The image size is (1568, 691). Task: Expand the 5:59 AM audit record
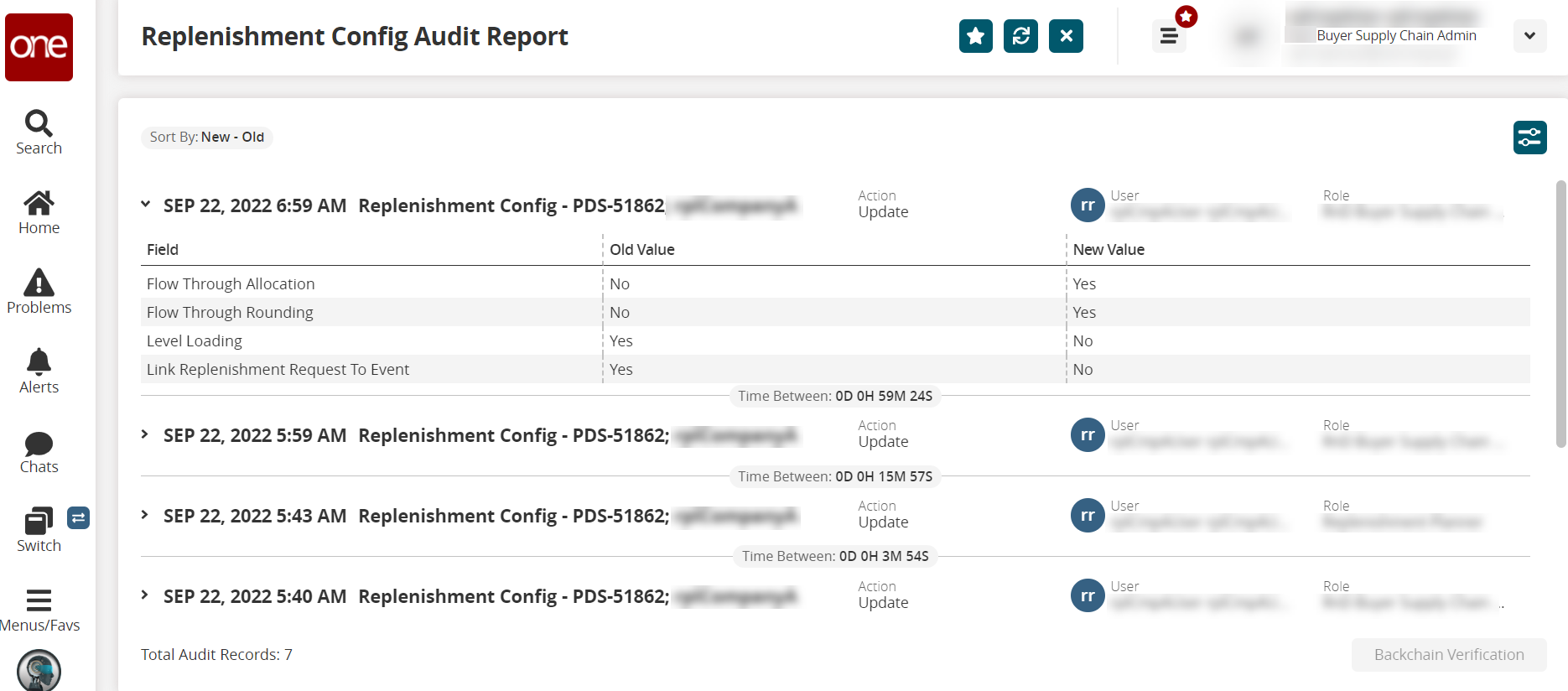(x=145, y=434)
